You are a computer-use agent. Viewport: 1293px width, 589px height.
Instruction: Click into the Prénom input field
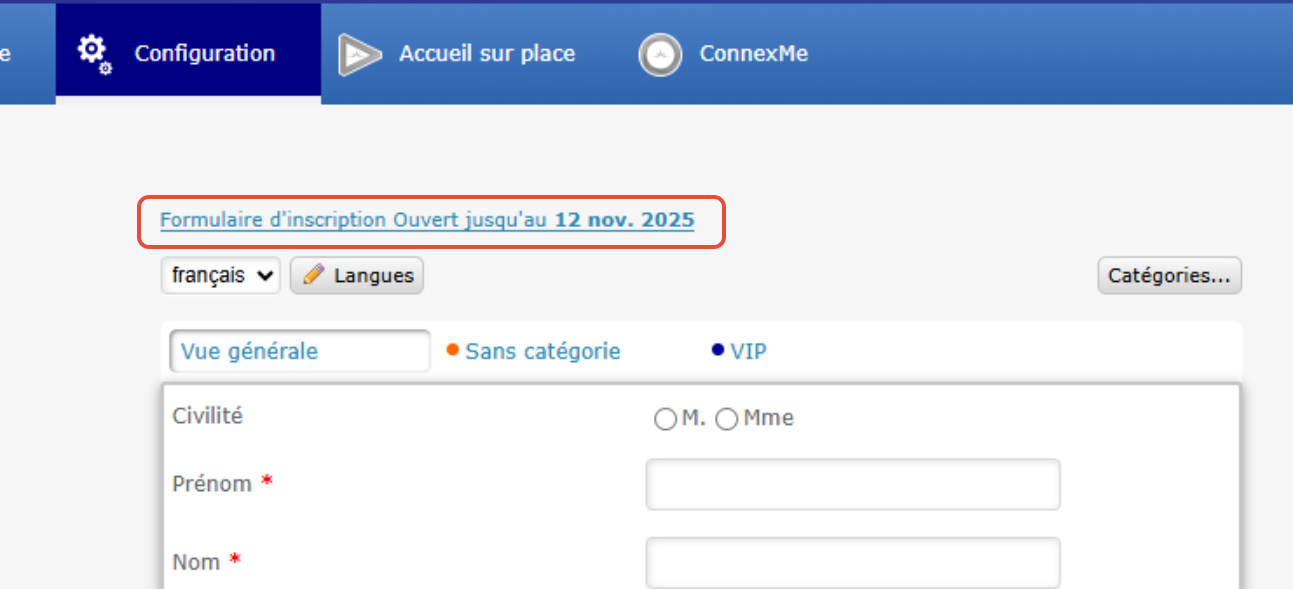(x=853, y=485)
